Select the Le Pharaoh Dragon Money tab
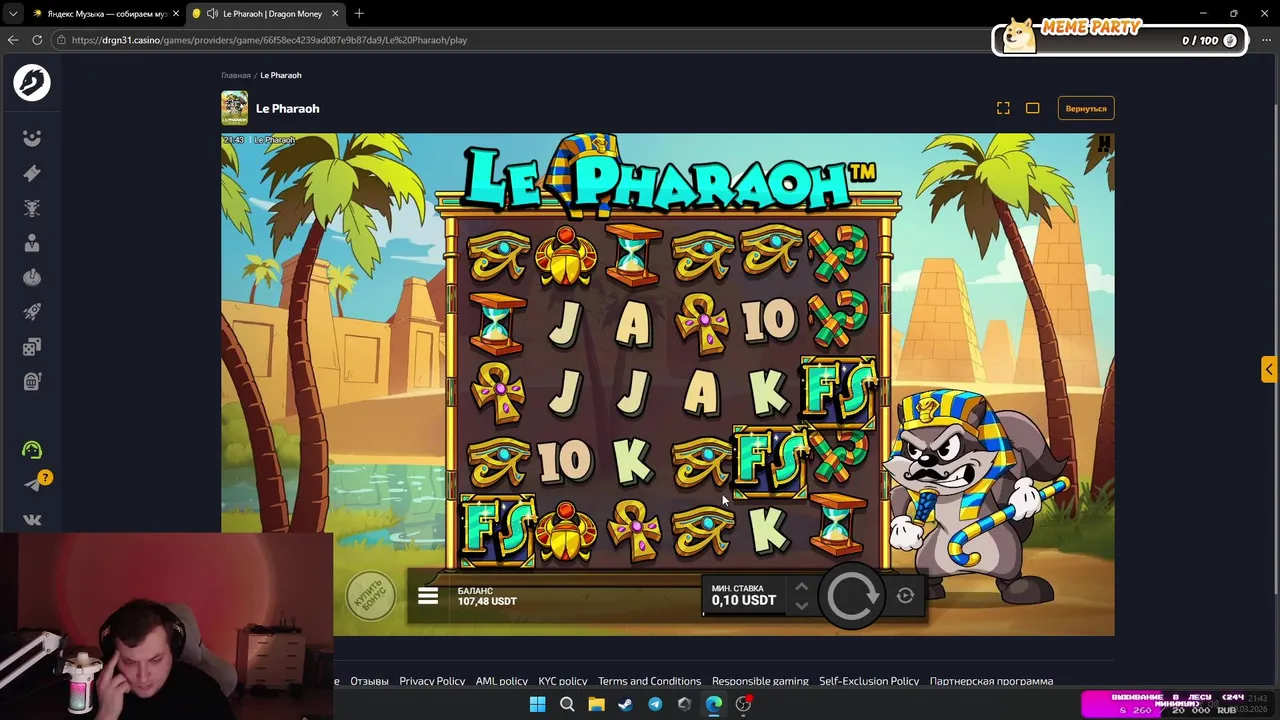Screen dimensions: 1280x720 266,14
